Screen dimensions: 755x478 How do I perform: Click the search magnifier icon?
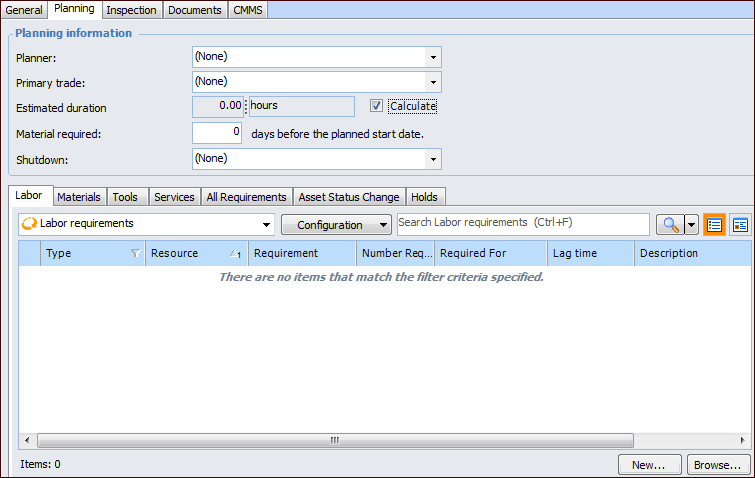[x=670, y=225]
